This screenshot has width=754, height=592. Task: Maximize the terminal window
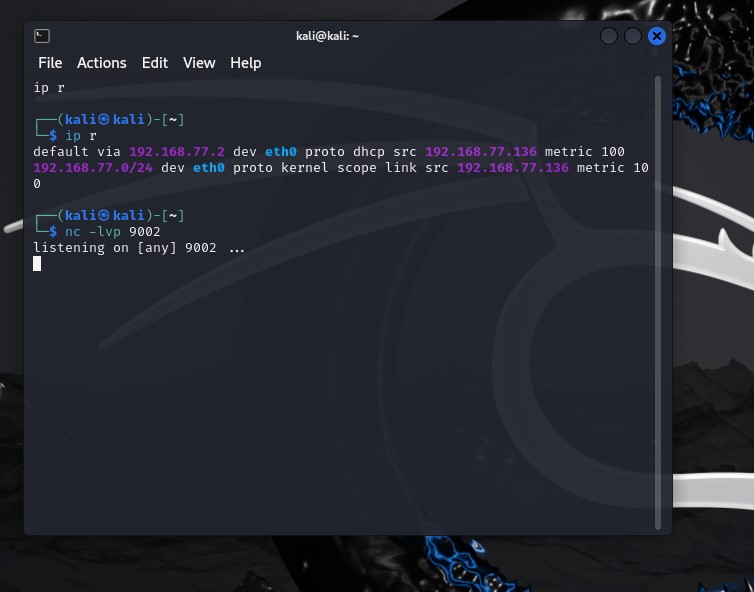[633, 36]
